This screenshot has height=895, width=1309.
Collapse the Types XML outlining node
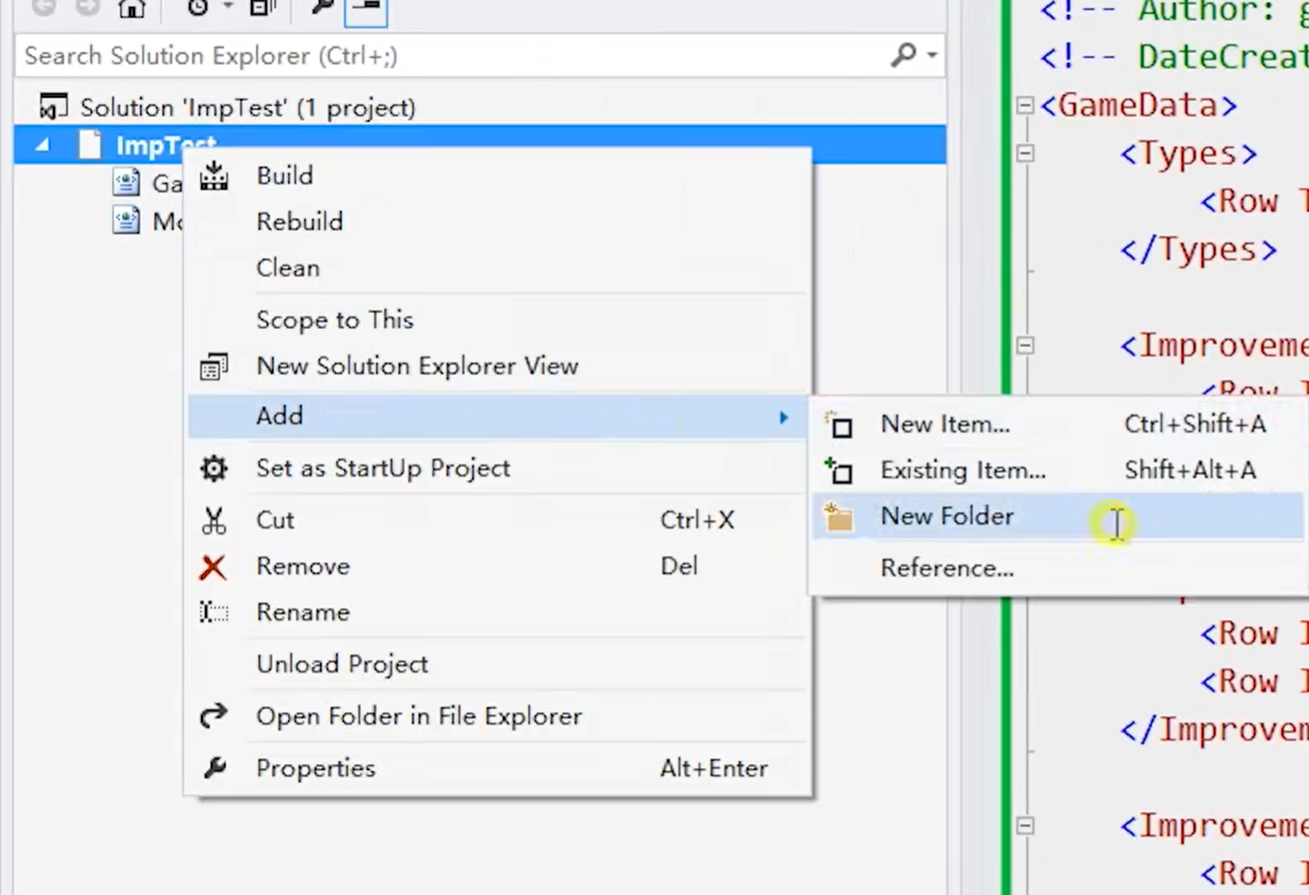pyautogui.click(x=1024, y=153)
